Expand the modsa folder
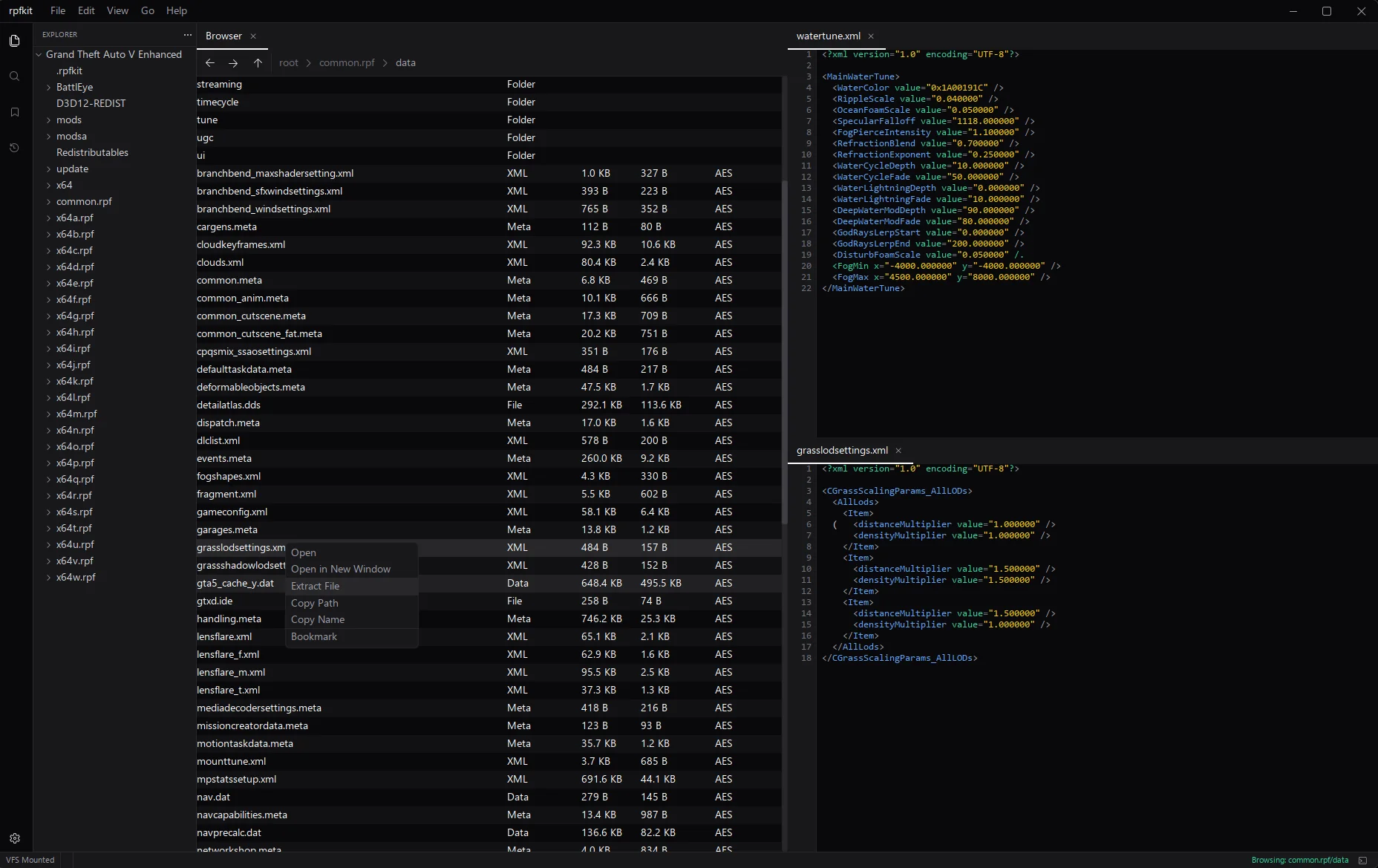 coord(49,136)
